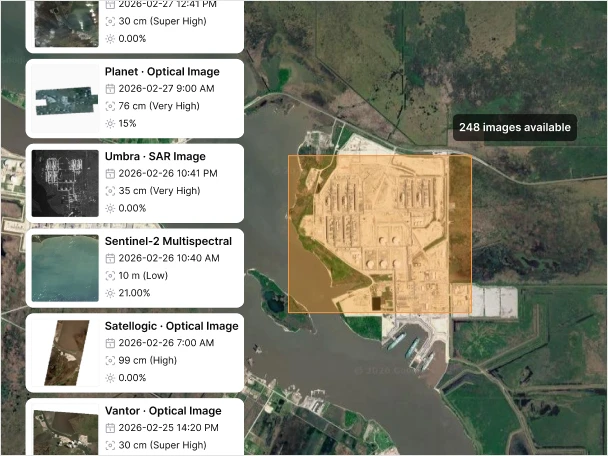
Task: Click resolution icon beside 76 cm (Very High)
Action: (x=110, y=106)
